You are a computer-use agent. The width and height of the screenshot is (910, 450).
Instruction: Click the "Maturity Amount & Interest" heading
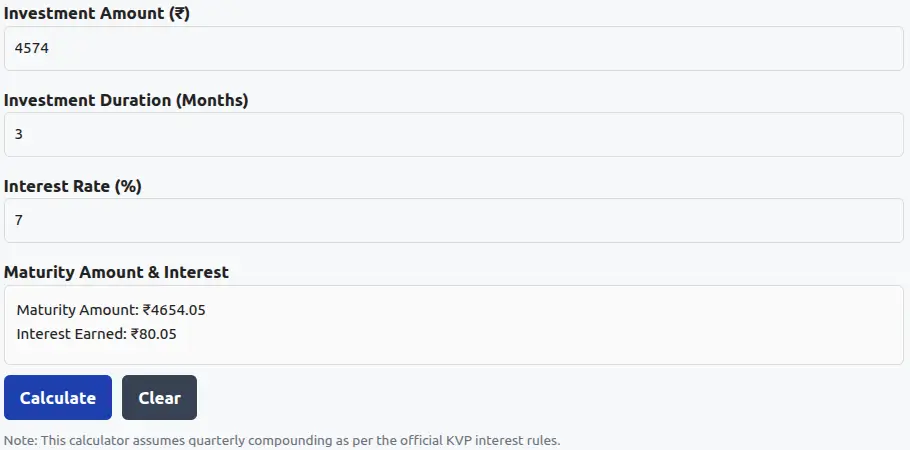[x=116, y=272]
